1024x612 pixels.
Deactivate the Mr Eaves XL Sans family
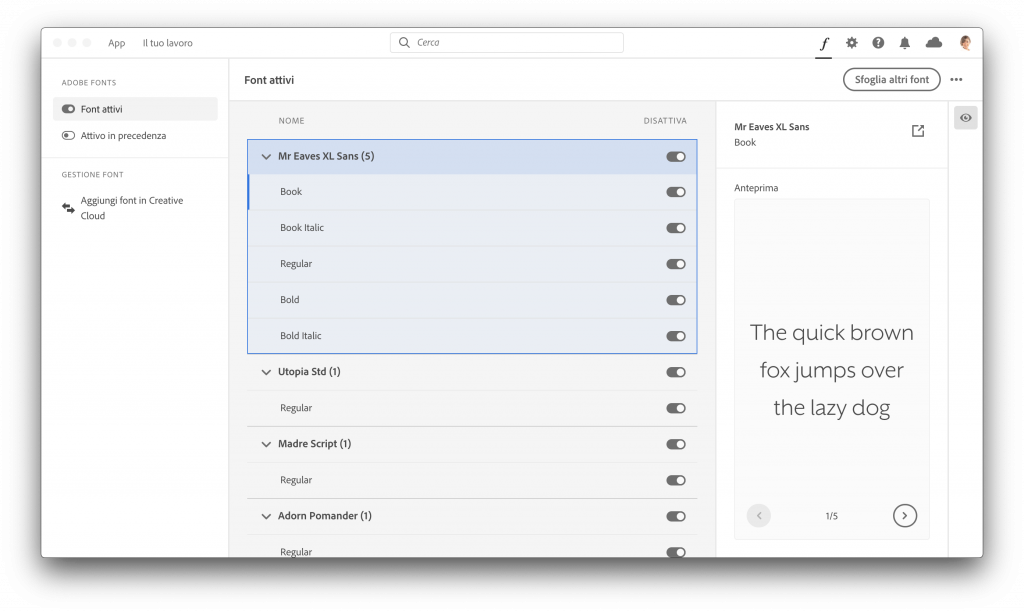676,157
